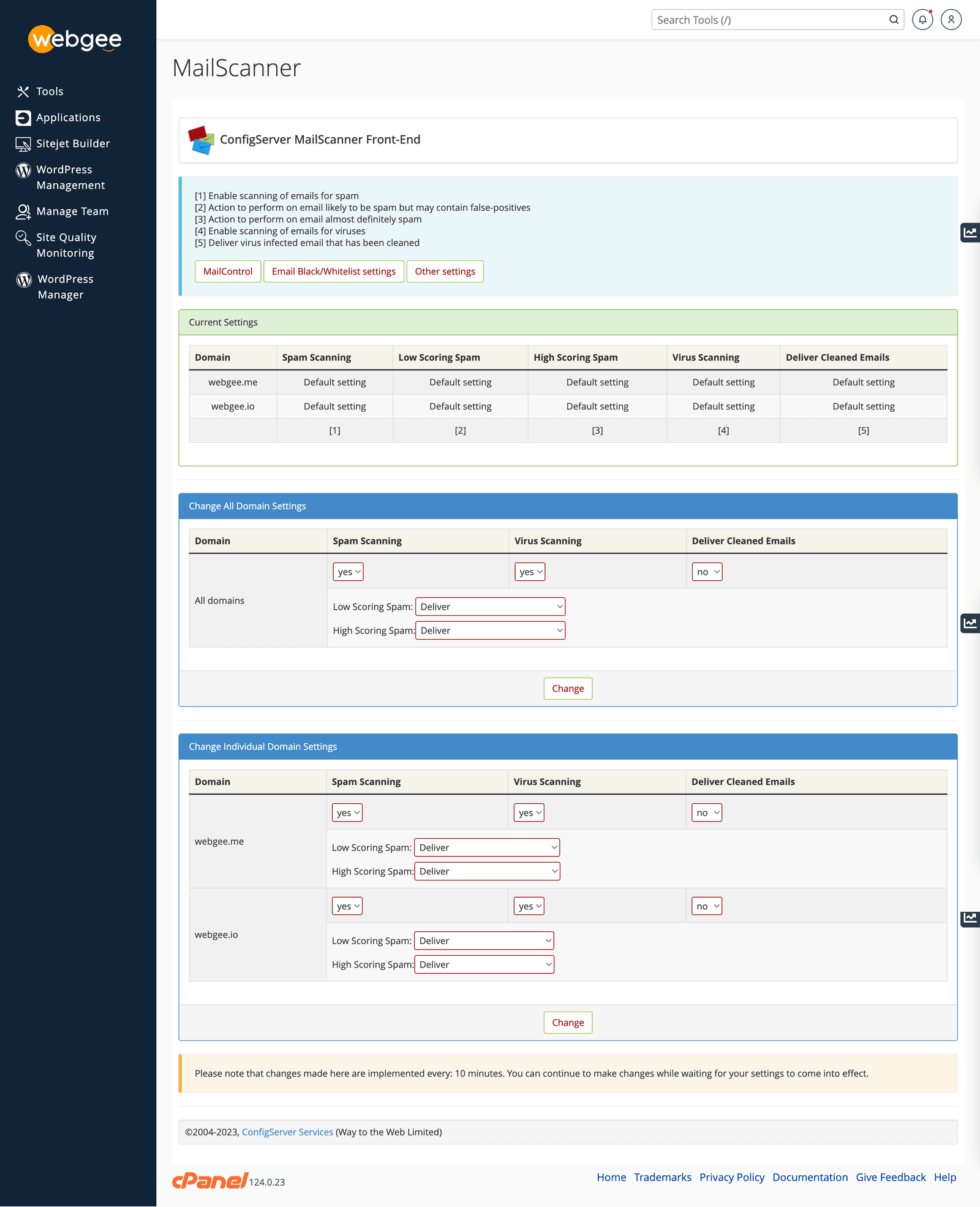Screen dimensions: 980x1207
Task: Open Privacy Policy footer link
Action: coord(732,1178)
